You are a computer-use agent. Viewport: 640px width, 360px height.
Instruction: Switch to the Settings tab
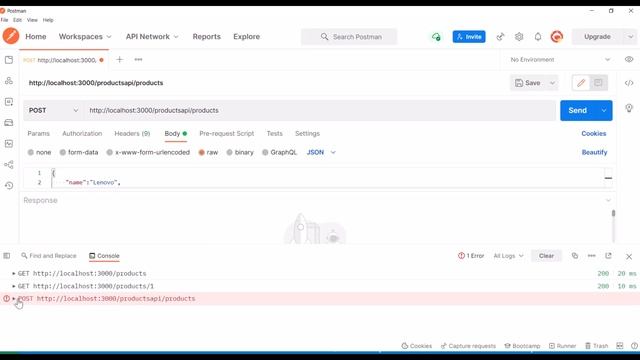coord(307,133)
